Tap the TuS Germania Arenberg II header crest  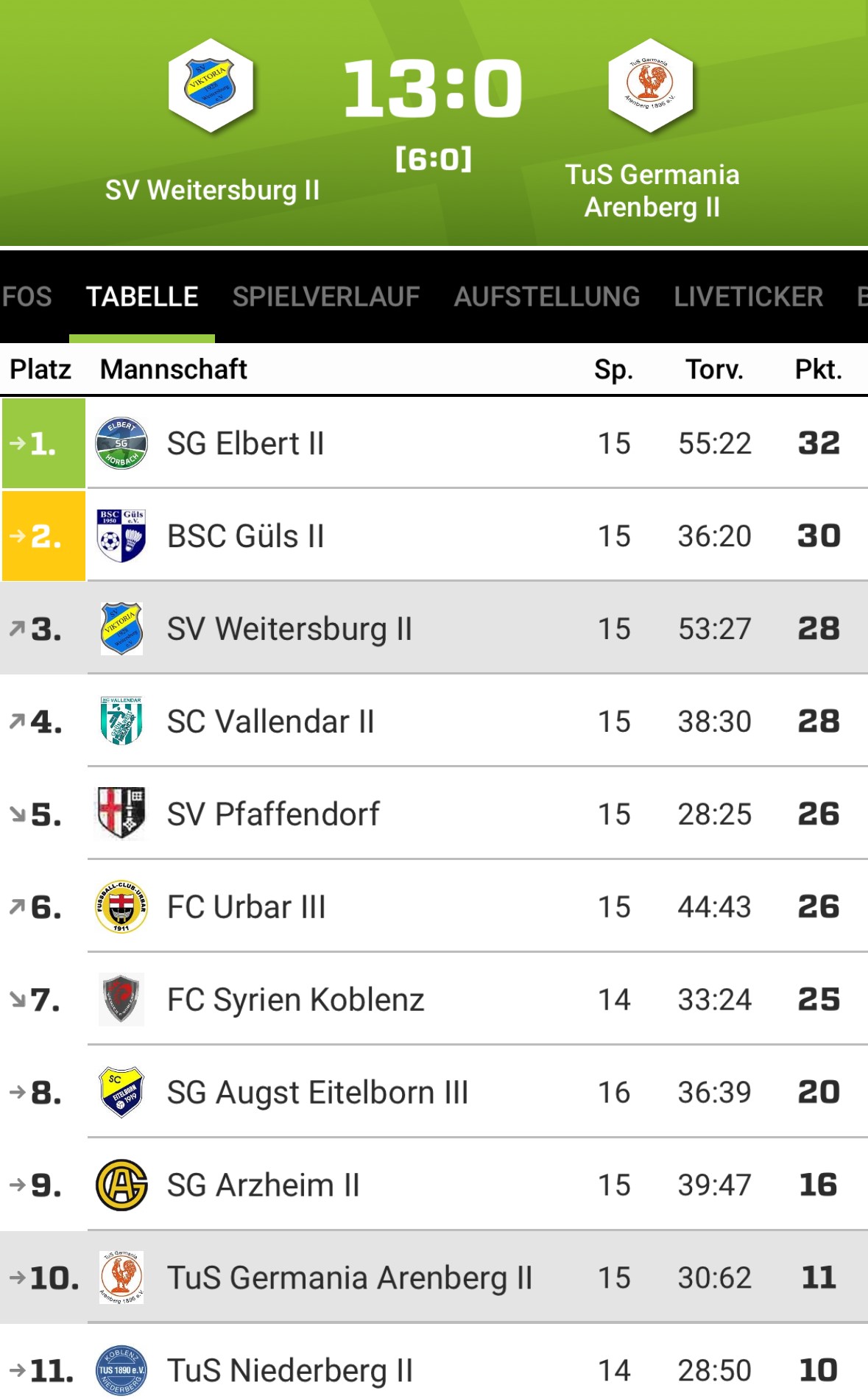(x=651, y=86)
